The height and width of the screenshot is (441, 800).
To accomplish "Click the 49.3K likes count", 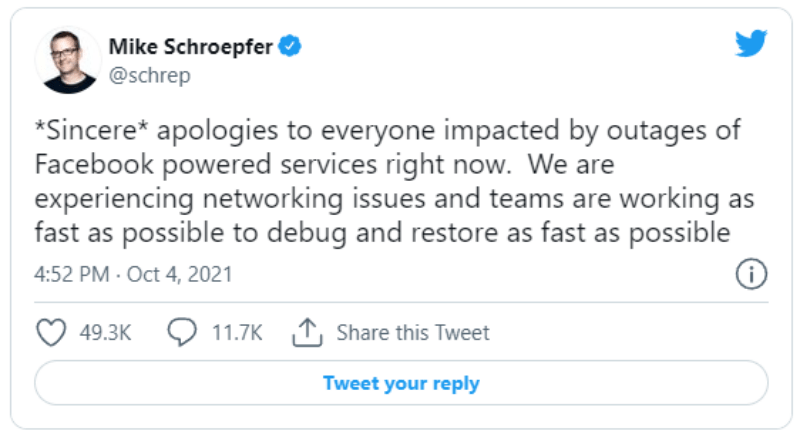I will (105, 332).
